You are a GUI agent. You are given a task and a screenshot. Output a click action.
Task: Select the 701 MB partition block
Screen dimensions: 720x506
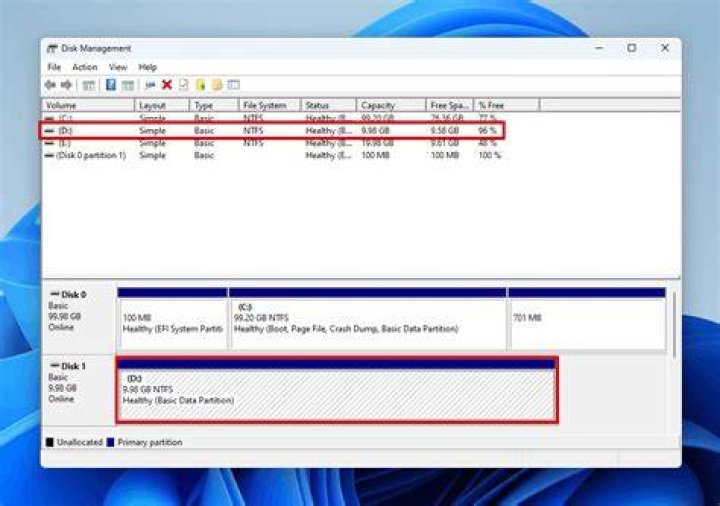point(587,320)
